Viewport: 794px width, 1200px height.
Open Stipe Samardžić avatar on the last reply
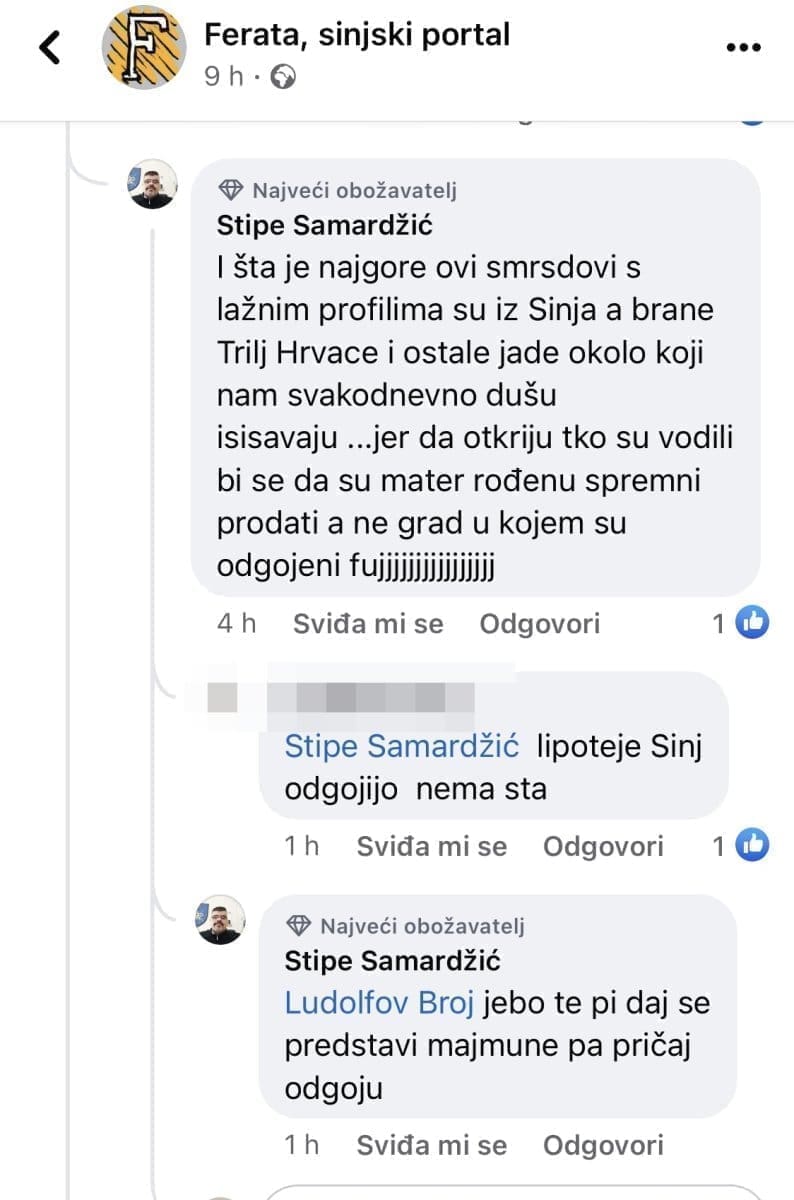click(221, 920)
